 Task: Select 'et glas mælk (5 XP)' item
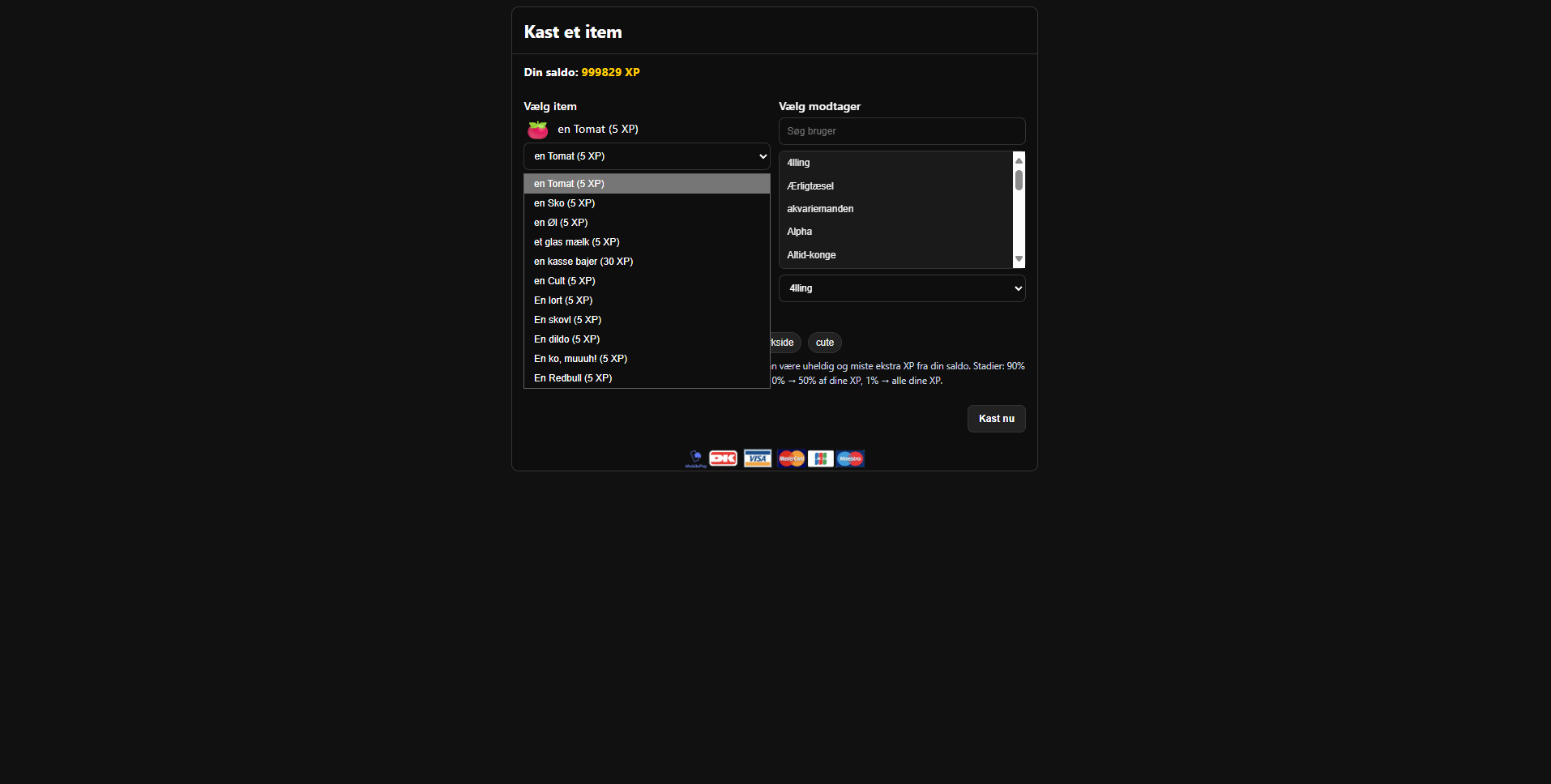576,242
